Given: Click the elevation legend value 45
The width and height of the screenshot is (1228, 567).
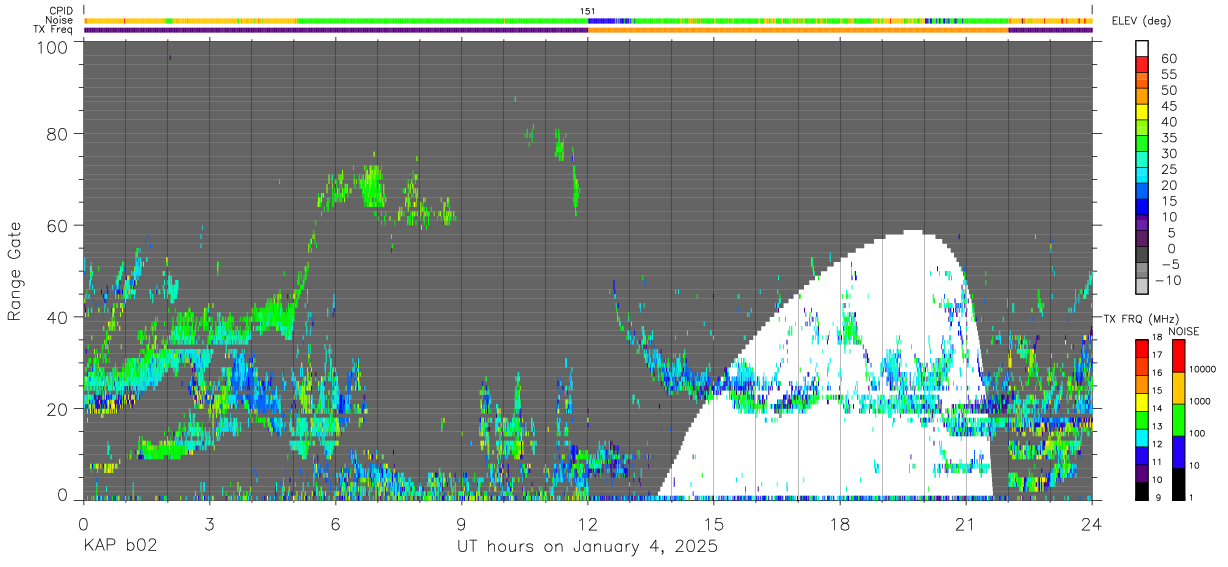Looking at the screenshot, I should tap(1168, 105).
